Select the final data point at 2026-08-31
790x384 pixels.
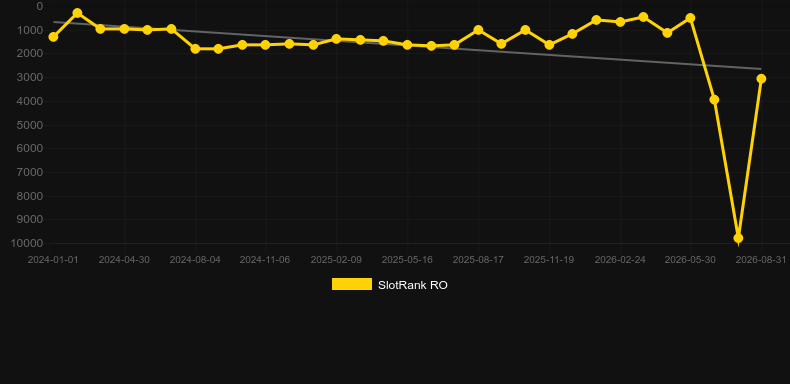(761, 79)
